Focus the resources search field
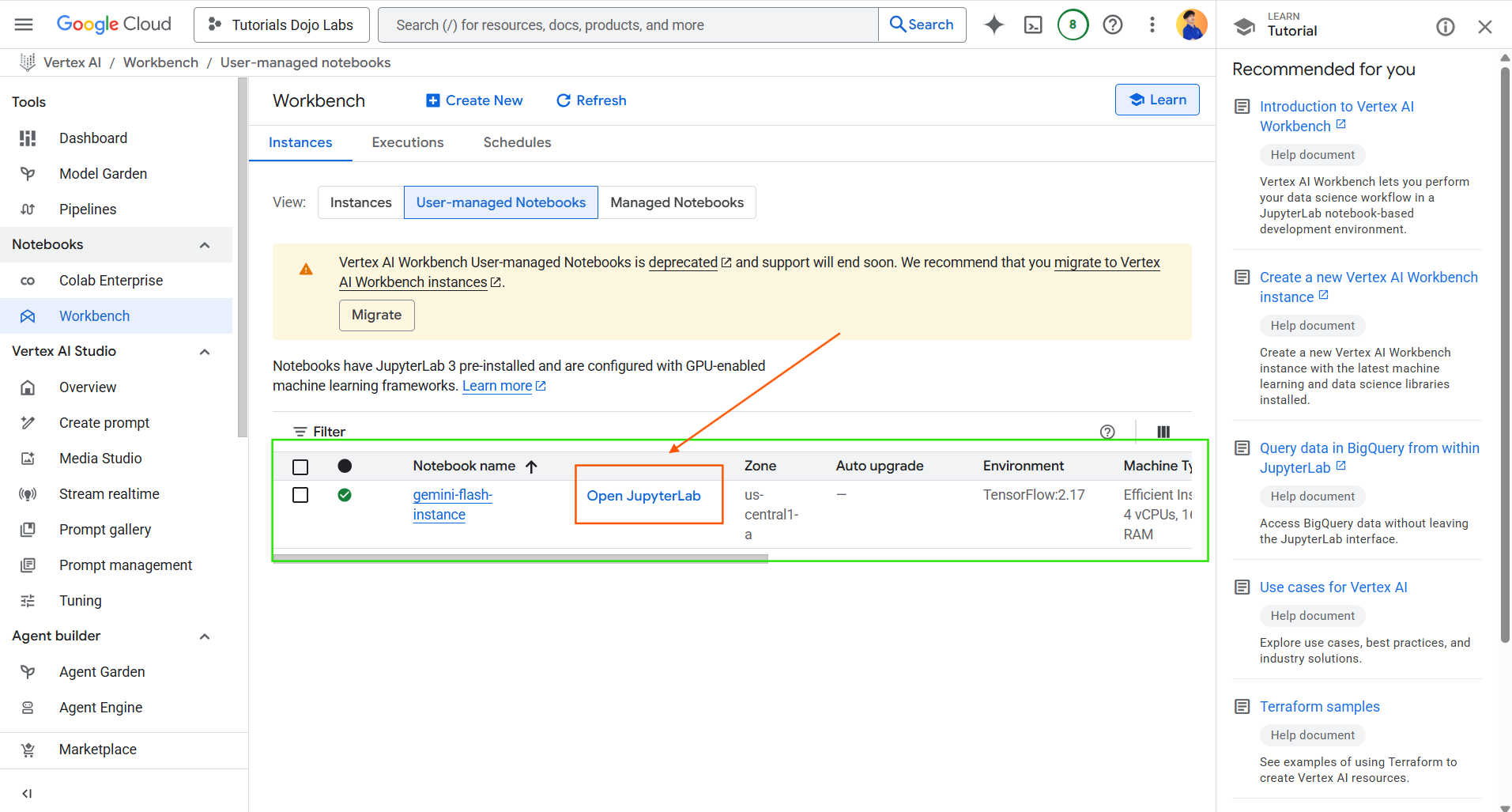The height and width of the screenshot is (812, 1512). click(x=628, y=25)
